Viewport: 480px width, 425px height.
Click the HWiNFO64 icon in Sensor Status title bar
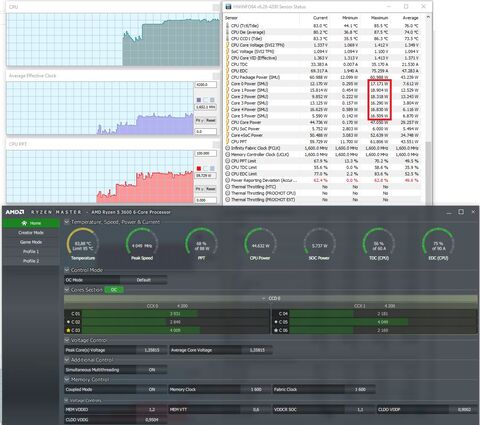pyautogui.click(x=228, y=7)
